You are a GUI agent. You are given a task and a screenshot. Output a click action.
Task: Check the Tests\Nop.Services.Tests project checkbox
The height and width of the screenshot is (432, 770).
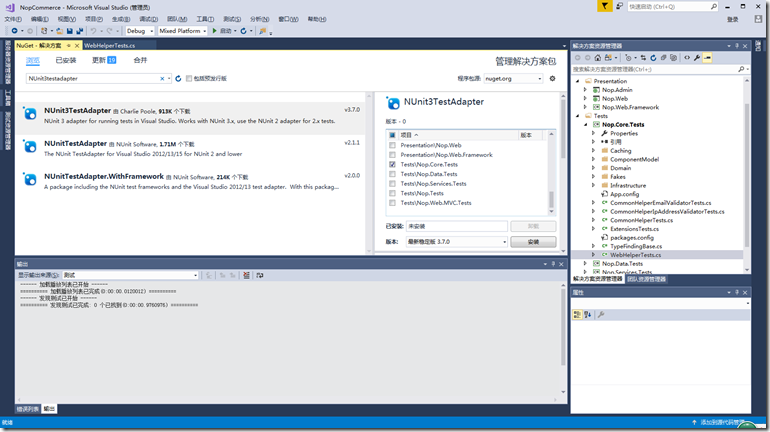(392, 184)
